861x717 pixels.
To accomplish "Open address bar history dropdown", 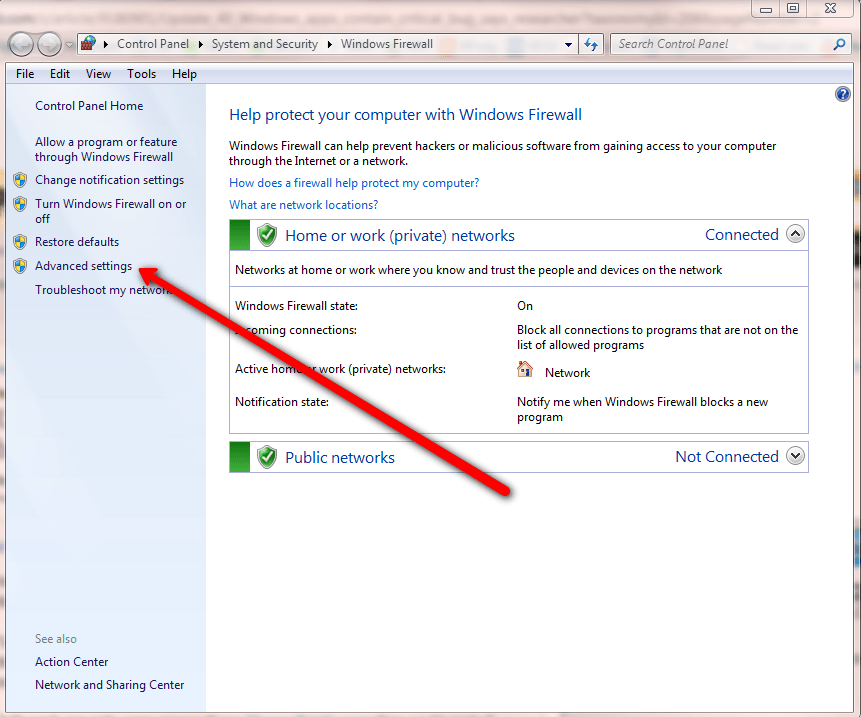I will pyautogui.click(x=568, y=44).
